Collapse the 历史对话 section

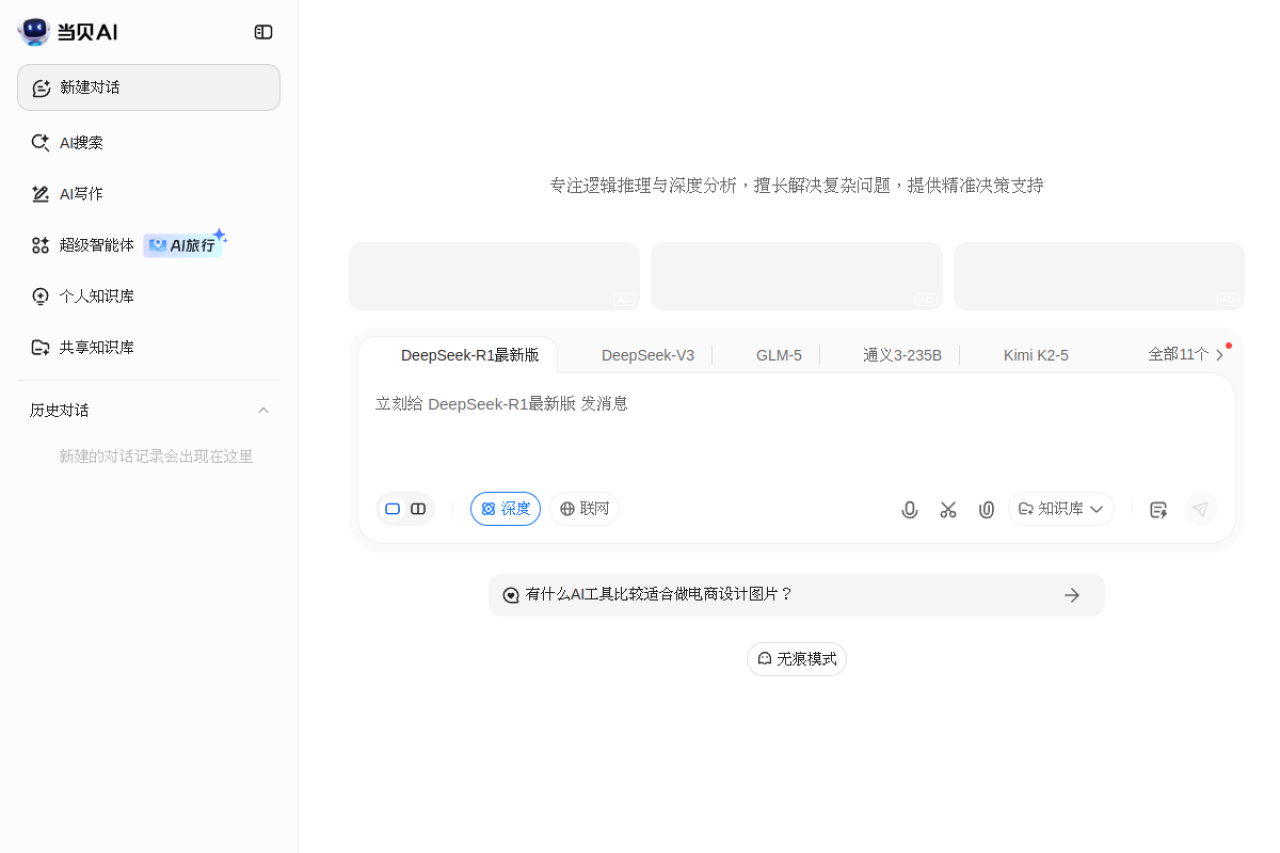tap(263, 410)
